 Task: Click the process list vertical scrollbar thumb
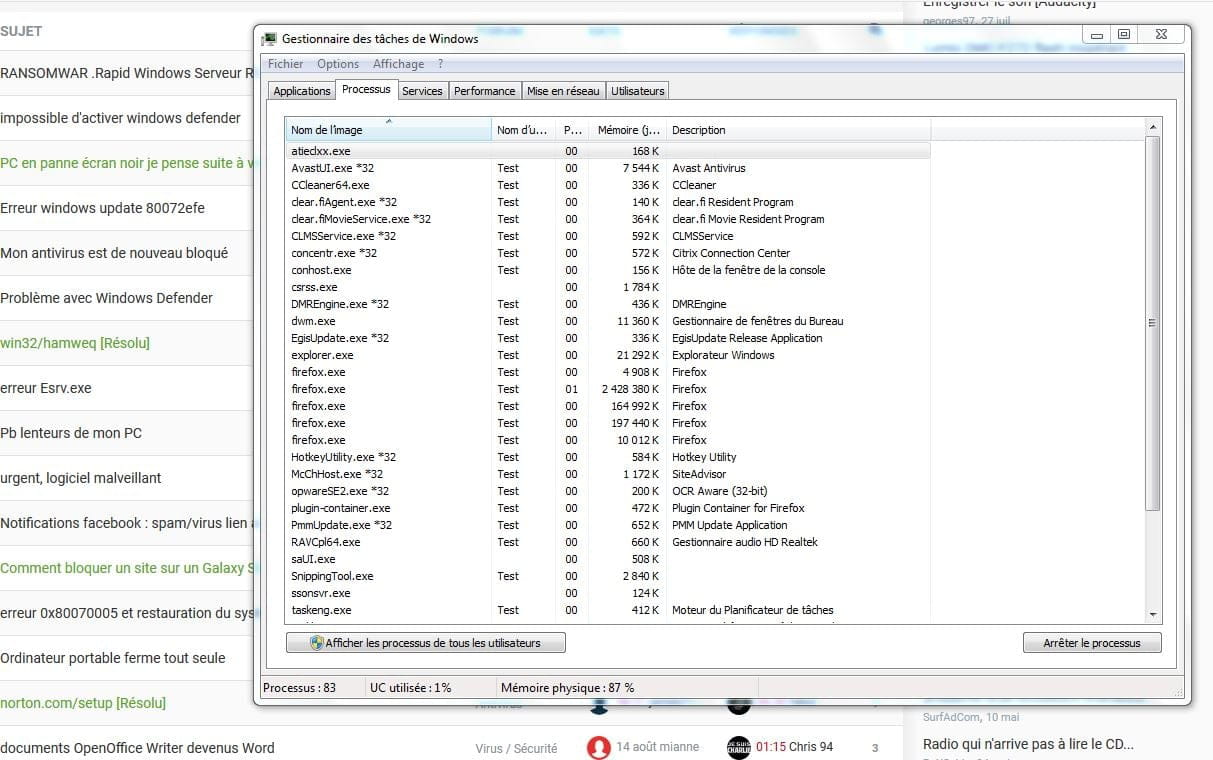pos(1152,323)
